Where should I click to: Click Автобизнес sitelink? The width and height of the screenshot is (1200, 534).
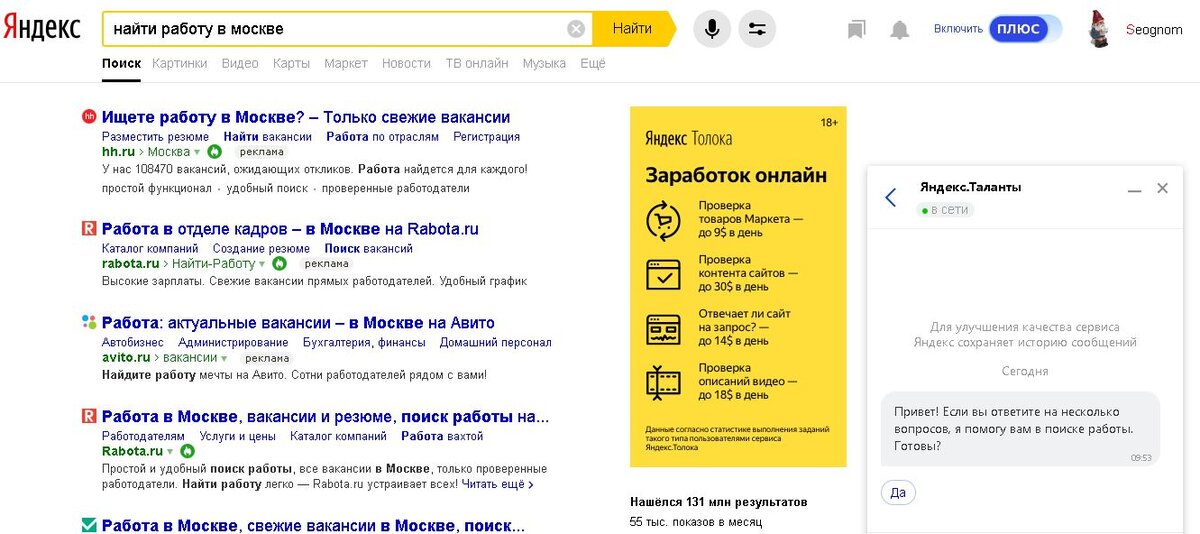(133, 342)
